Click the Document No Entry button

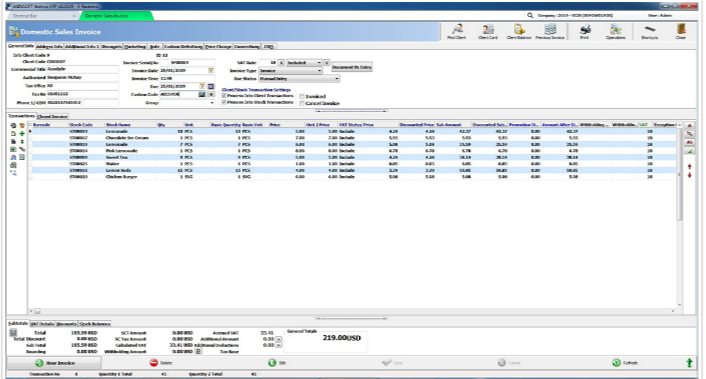click(x=352, y=67)
